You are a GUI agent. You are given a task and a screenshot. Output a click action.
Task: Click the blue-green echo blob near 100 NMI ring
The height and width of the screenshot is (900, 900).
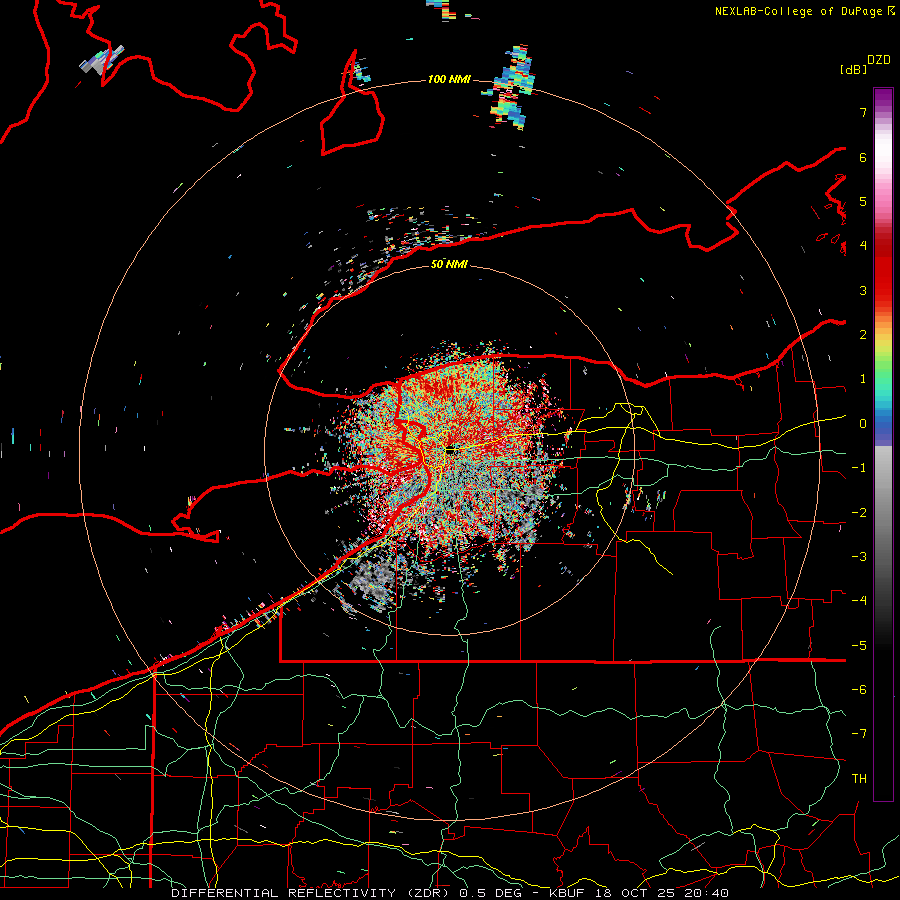pyautogui.click(x=511, y=87)
